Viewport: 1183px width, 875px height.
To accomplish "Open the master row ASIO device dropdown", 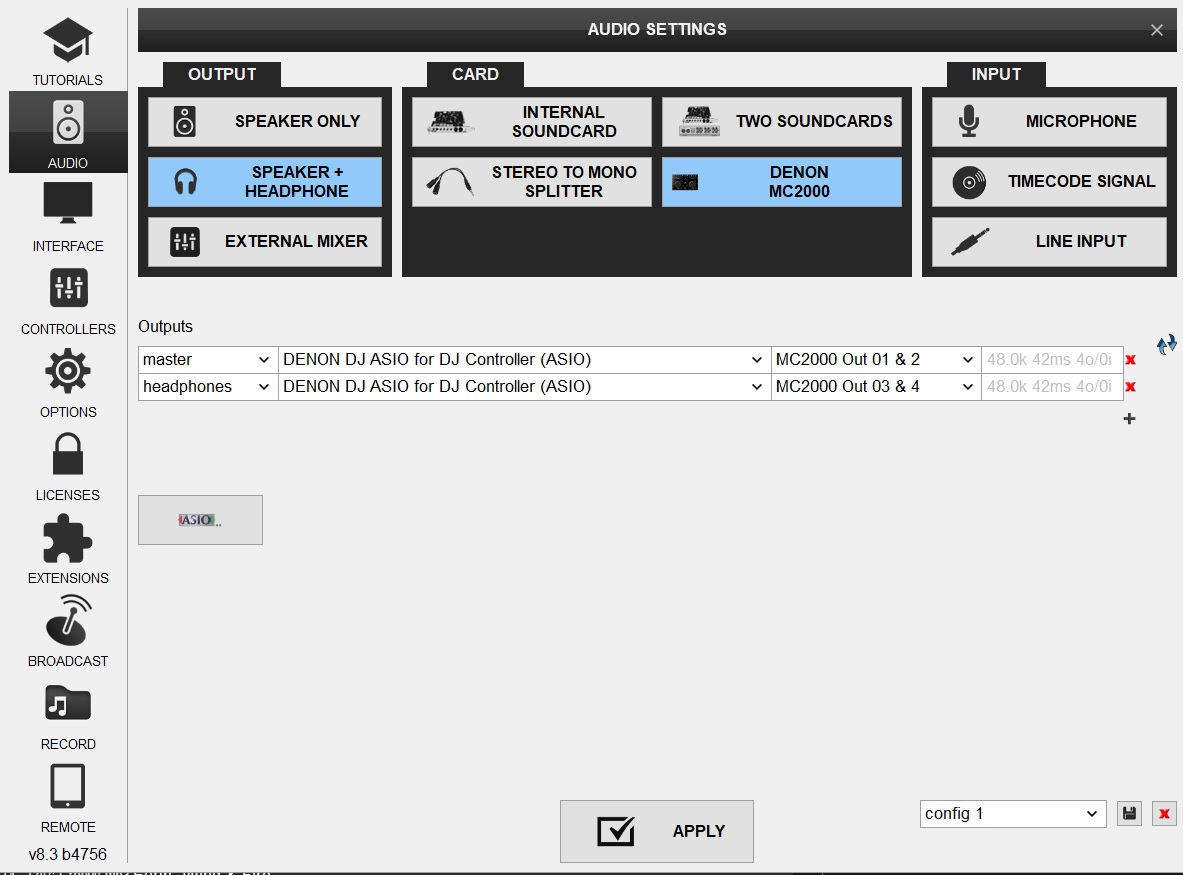I will click(x=524, y=360).
